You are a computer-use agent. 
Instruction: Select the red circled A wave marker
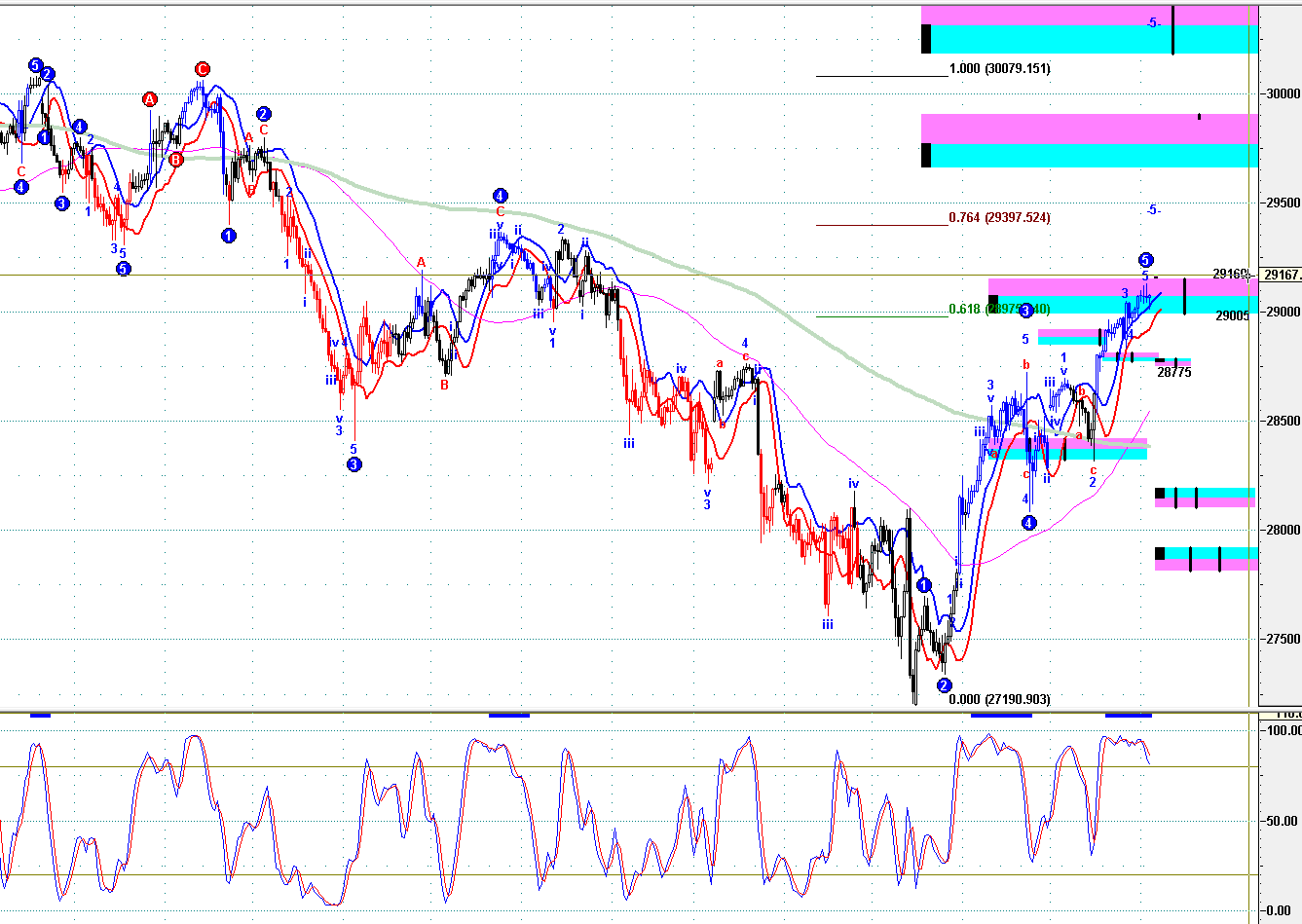(150, 99)
